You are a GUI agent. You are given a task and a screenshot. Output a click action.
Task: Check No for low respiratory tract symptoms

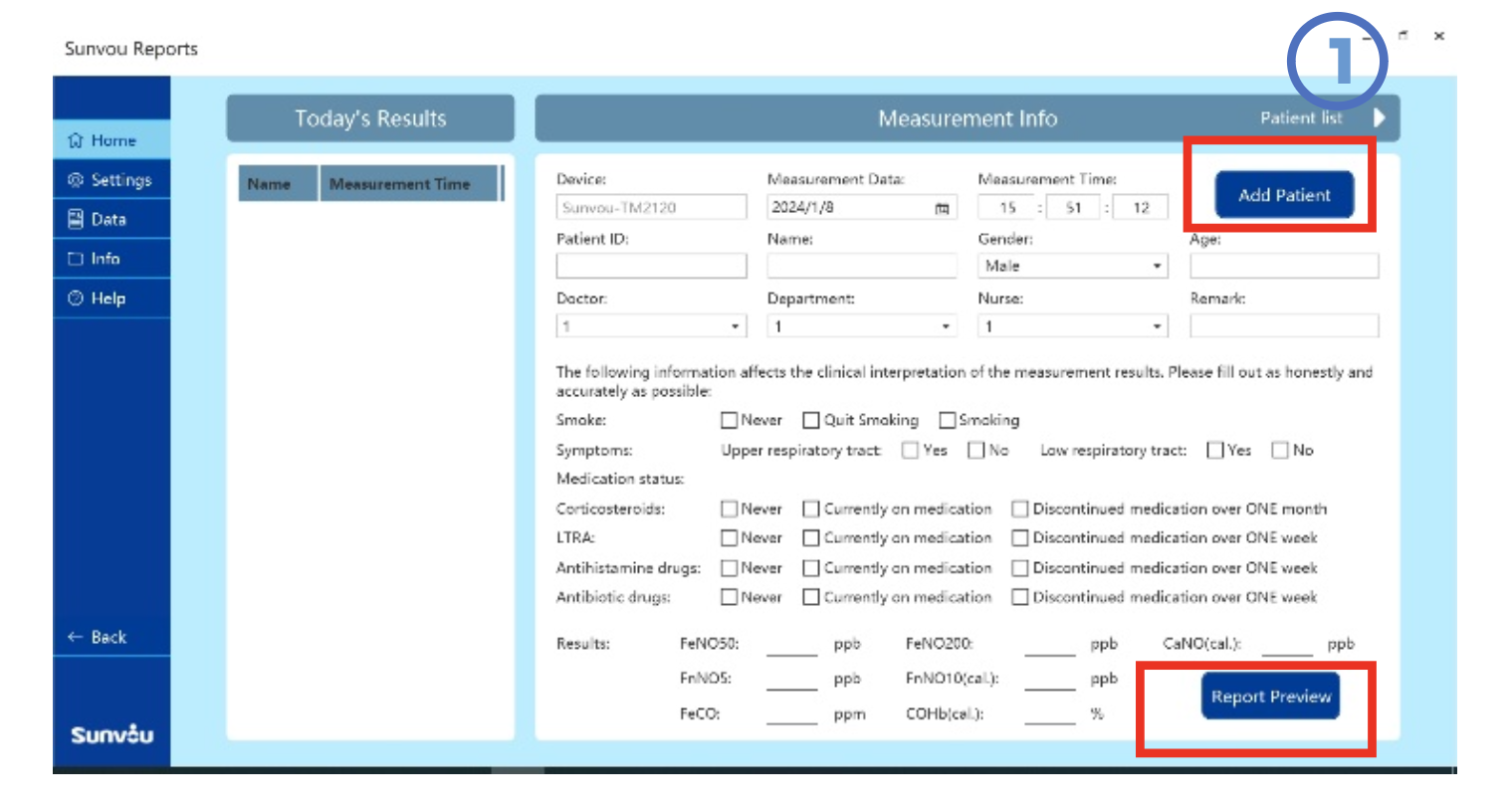tap(1279, 450)
